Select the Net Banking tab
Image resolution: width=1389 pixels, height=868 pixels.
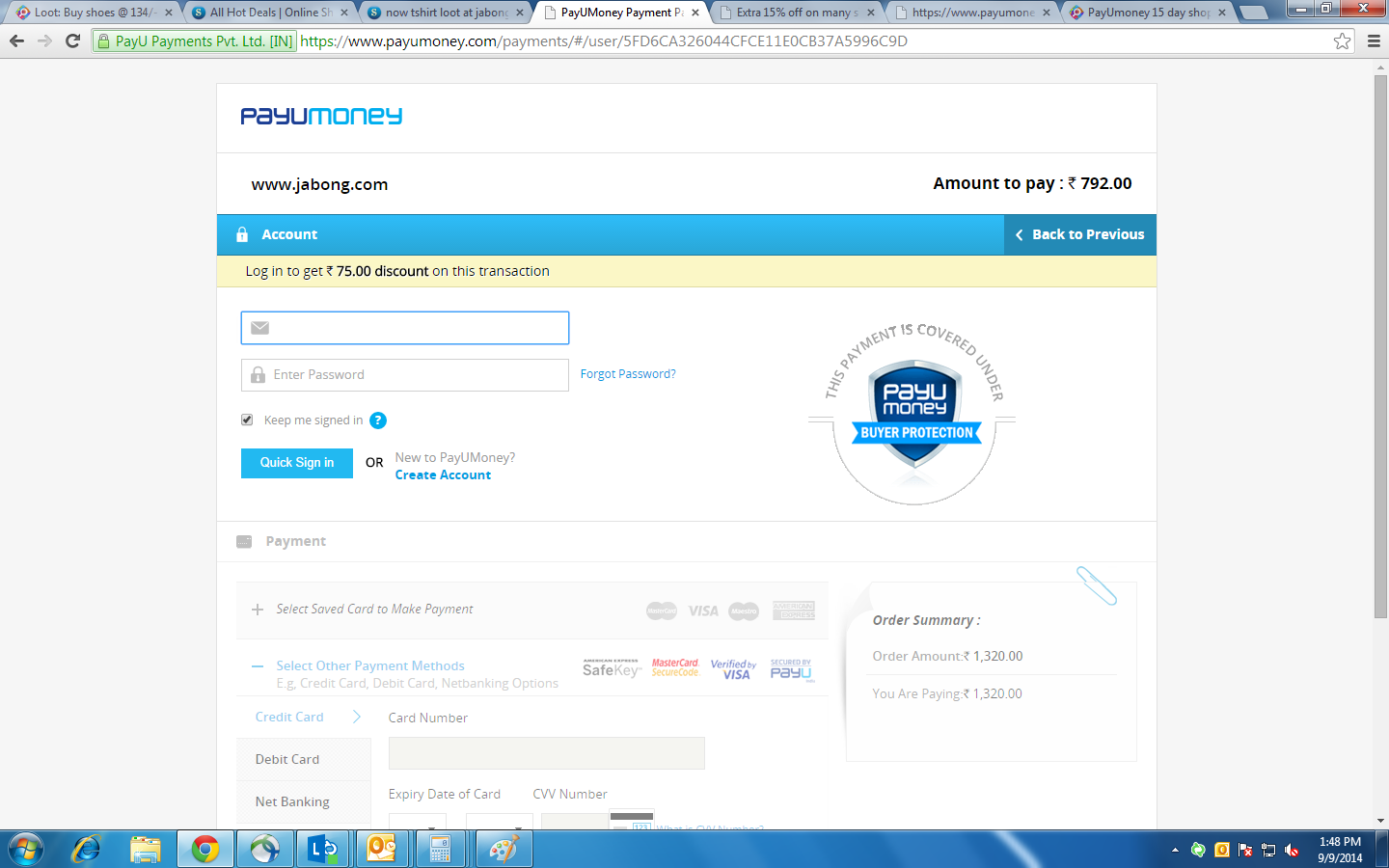pyautogui.click(x=304, y=801)
